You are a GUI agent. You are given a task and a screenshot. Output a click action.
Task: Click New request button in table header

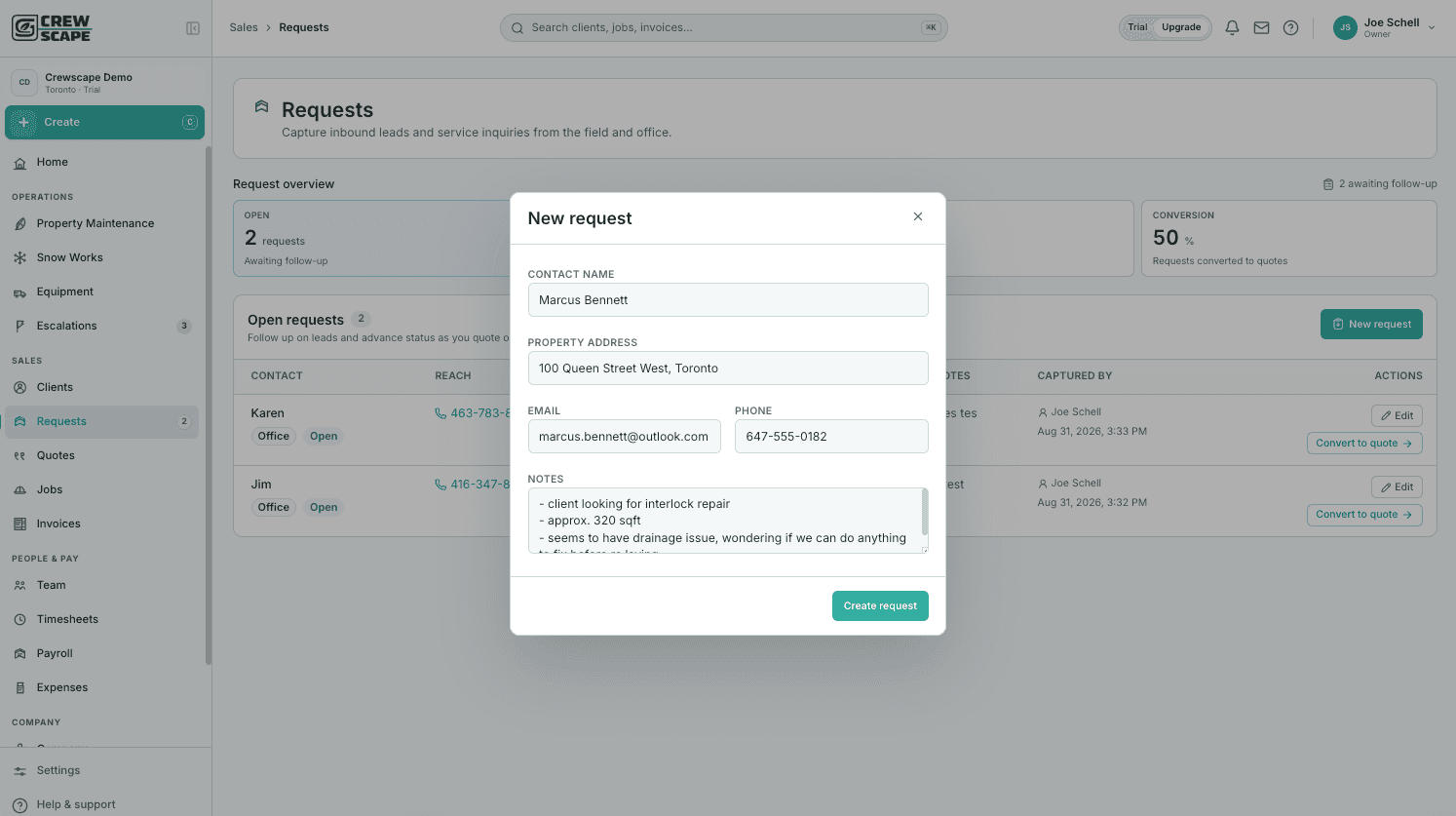pyautogui.click(x=1371, y=325)
